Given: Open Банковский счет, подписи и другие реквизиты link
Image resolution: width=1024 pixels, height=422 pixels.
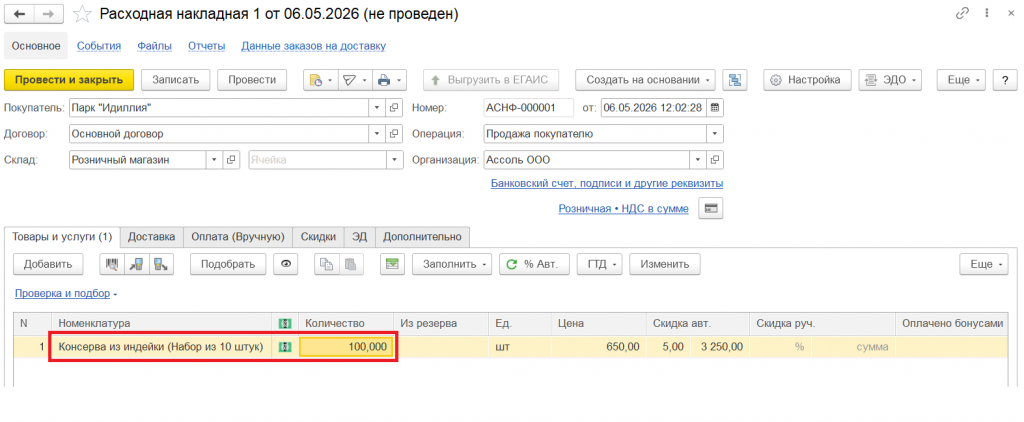Looking at the screenshot, I should [607, 184].
